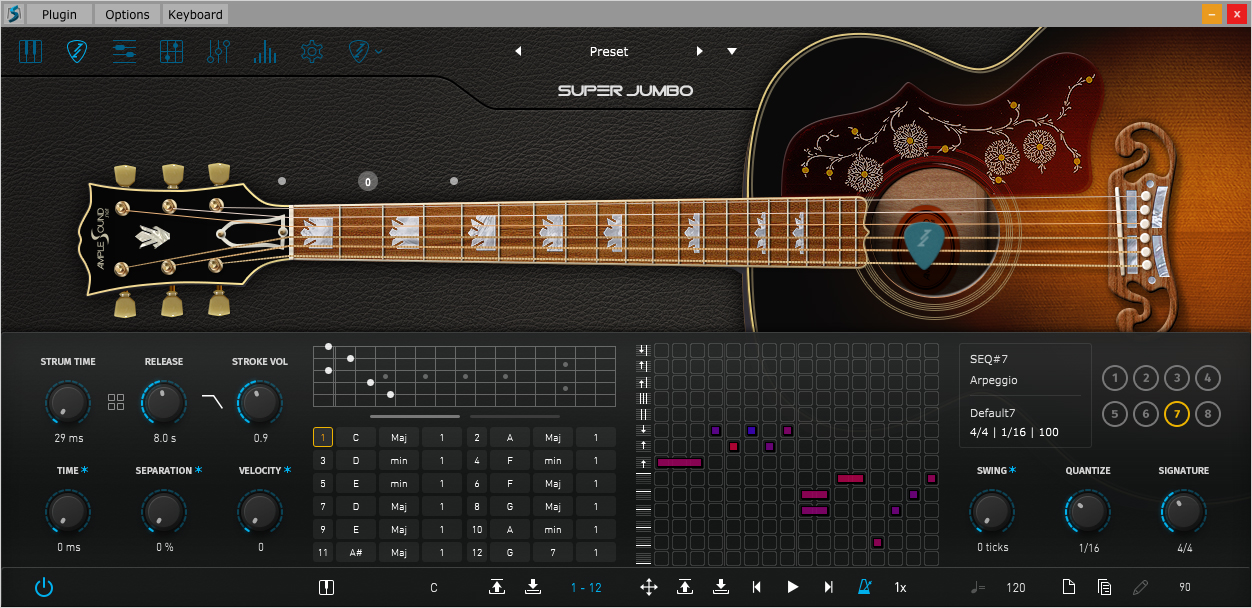This screenshot has height=608, width=1252.
Task: Switch to the Options menu
Action: click(x=126, y=14)
